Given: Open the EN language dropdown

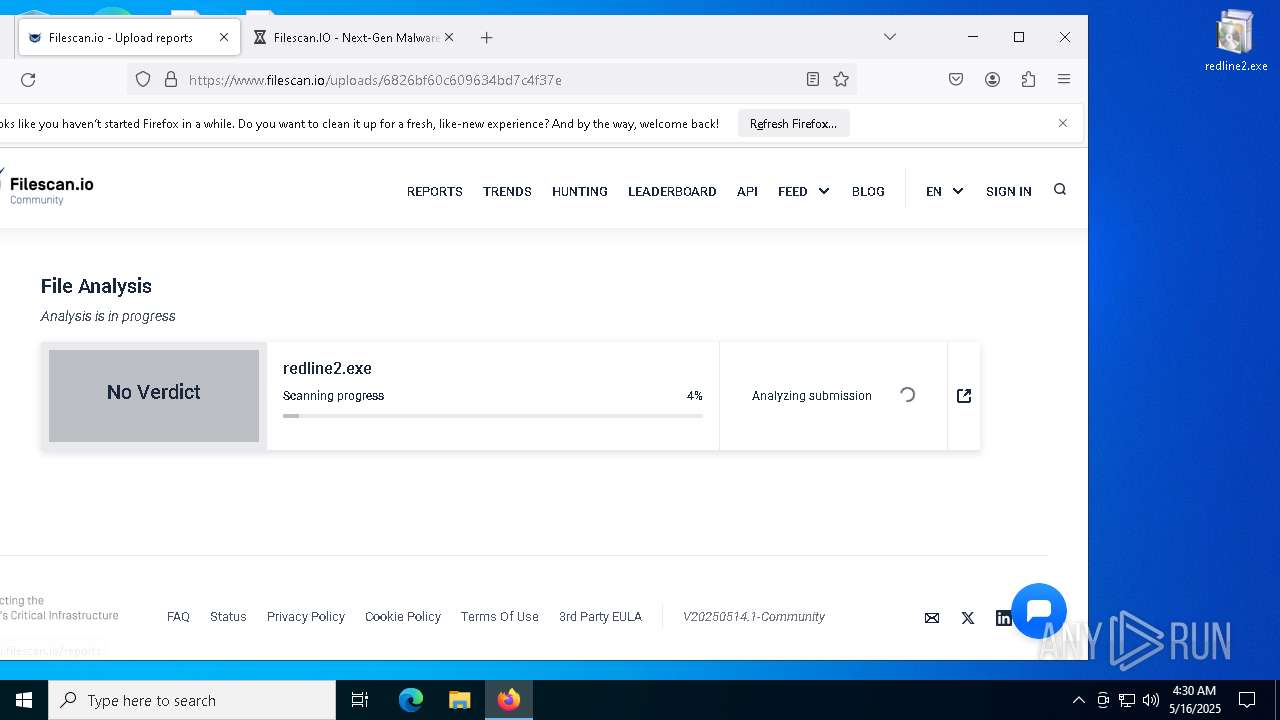Looking at the screenshot, I should [x=945, y=191].
